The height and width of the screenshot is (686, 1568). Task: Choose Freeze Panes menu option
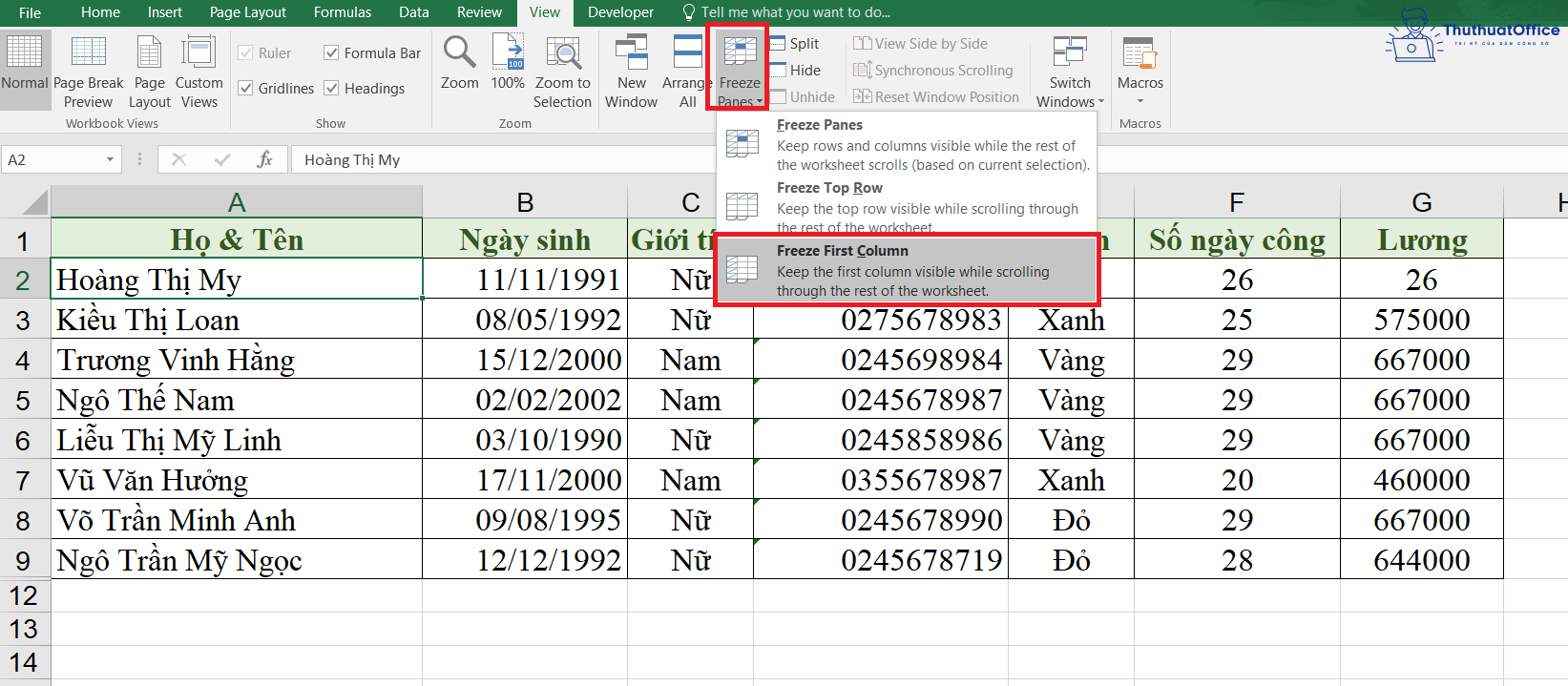[906, 144]
